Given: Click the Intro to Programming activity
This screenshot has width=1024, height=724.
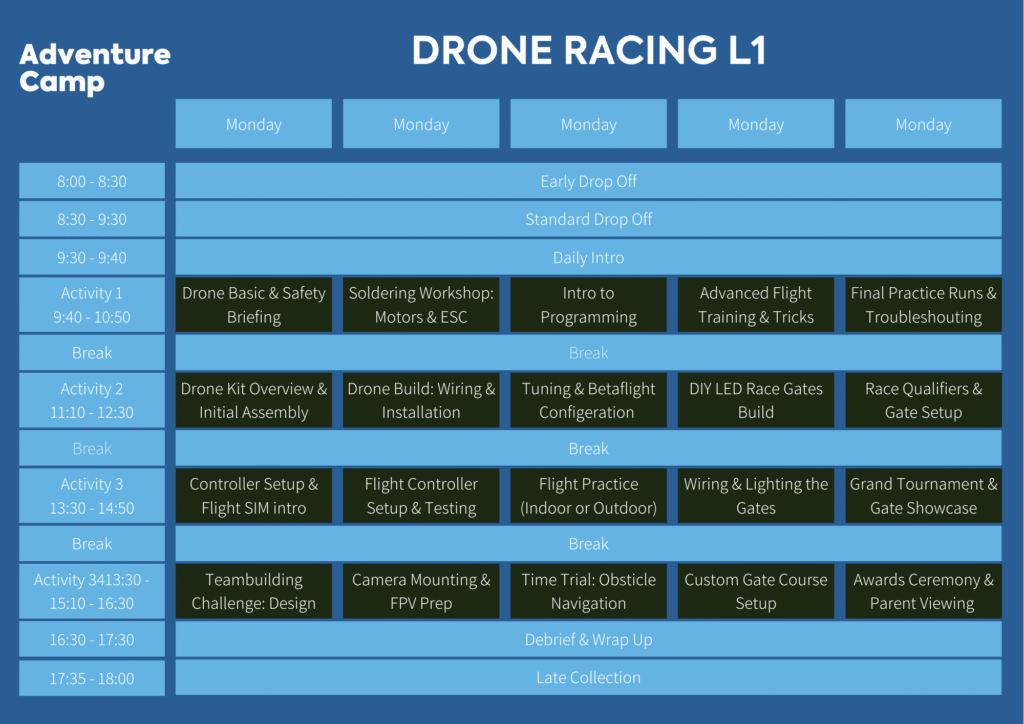Looking at the screenshot, I should coord(588,305).
